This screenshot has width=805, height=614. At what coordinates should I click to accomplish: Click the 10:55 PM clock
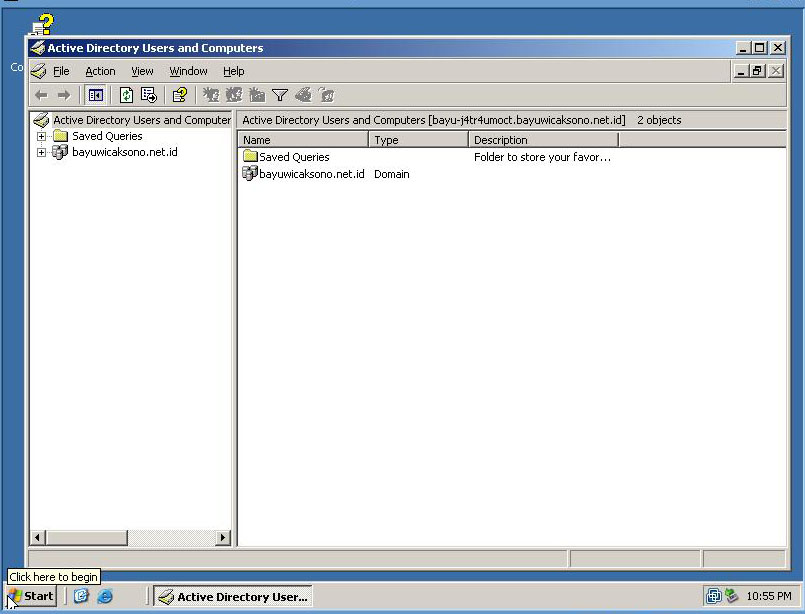pos(769,596)
